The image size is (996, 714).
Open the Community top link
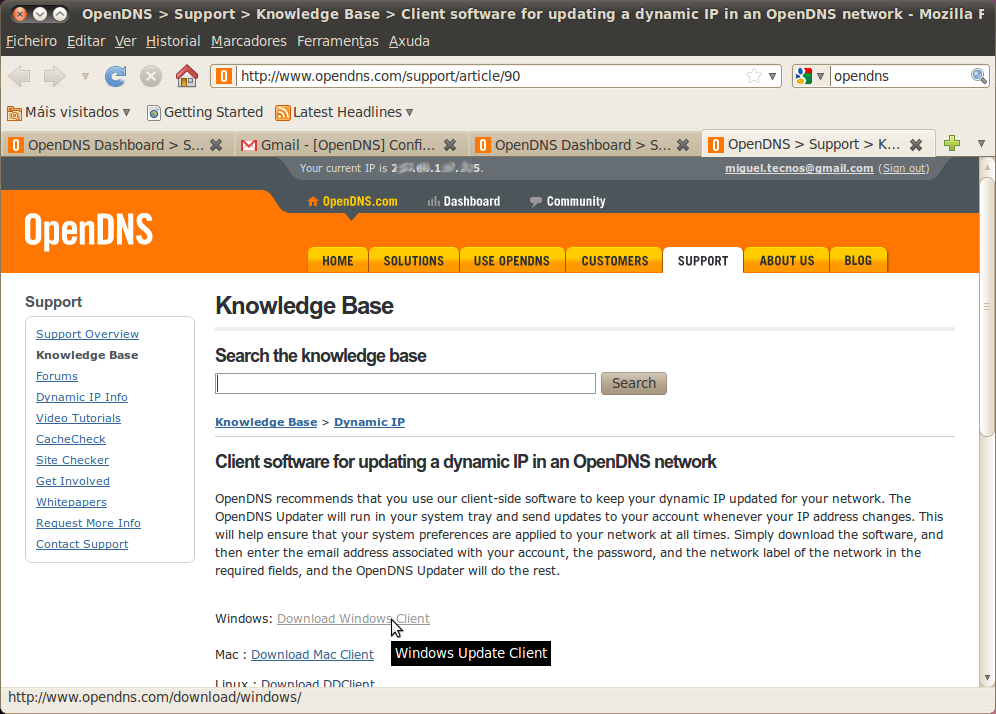[568, 201]
